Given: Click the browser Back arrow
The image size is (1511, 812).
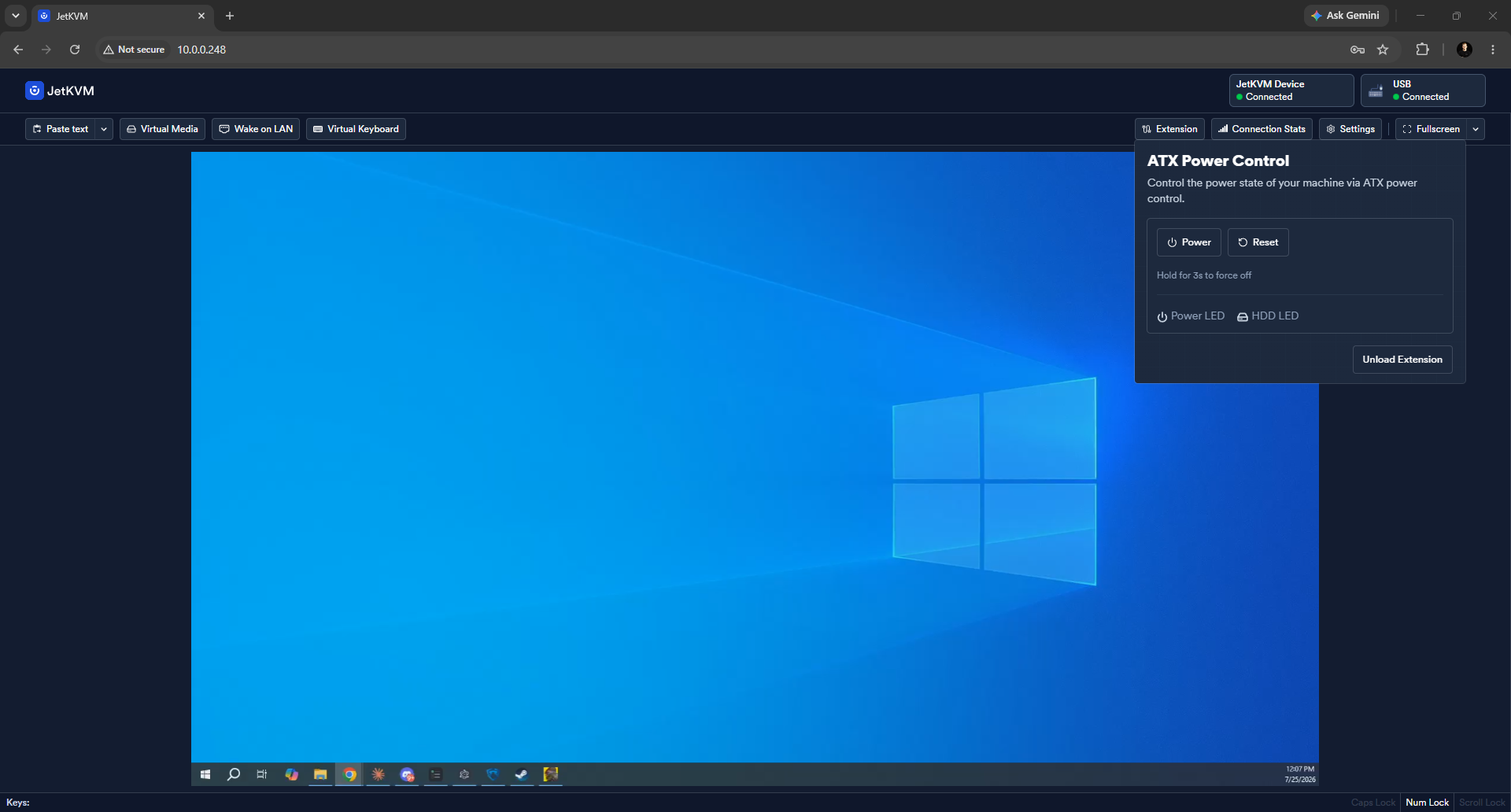Looking at the screenshot, I should (18, 50).
